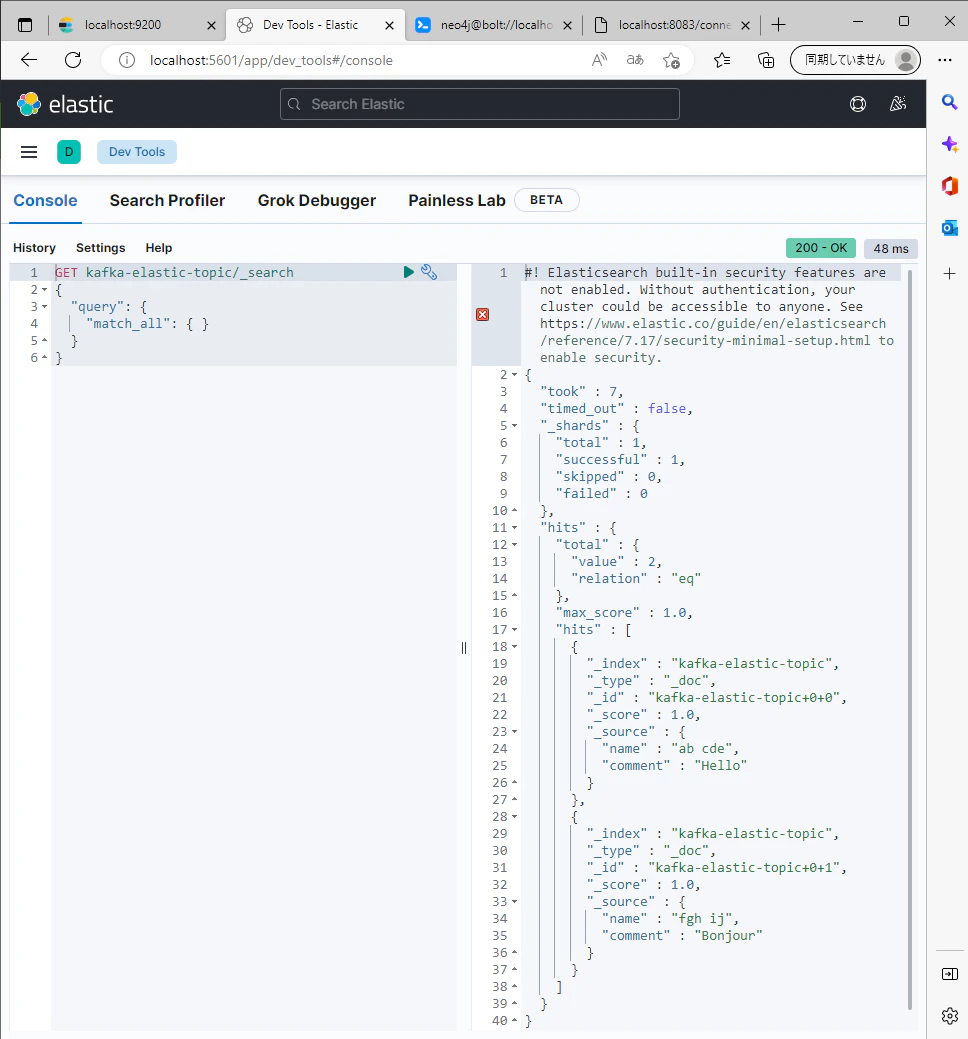The height and width of the screenshot is (1039, 968).
Task: Collapse response root object at line 2
Action: (x=514, y=375)
